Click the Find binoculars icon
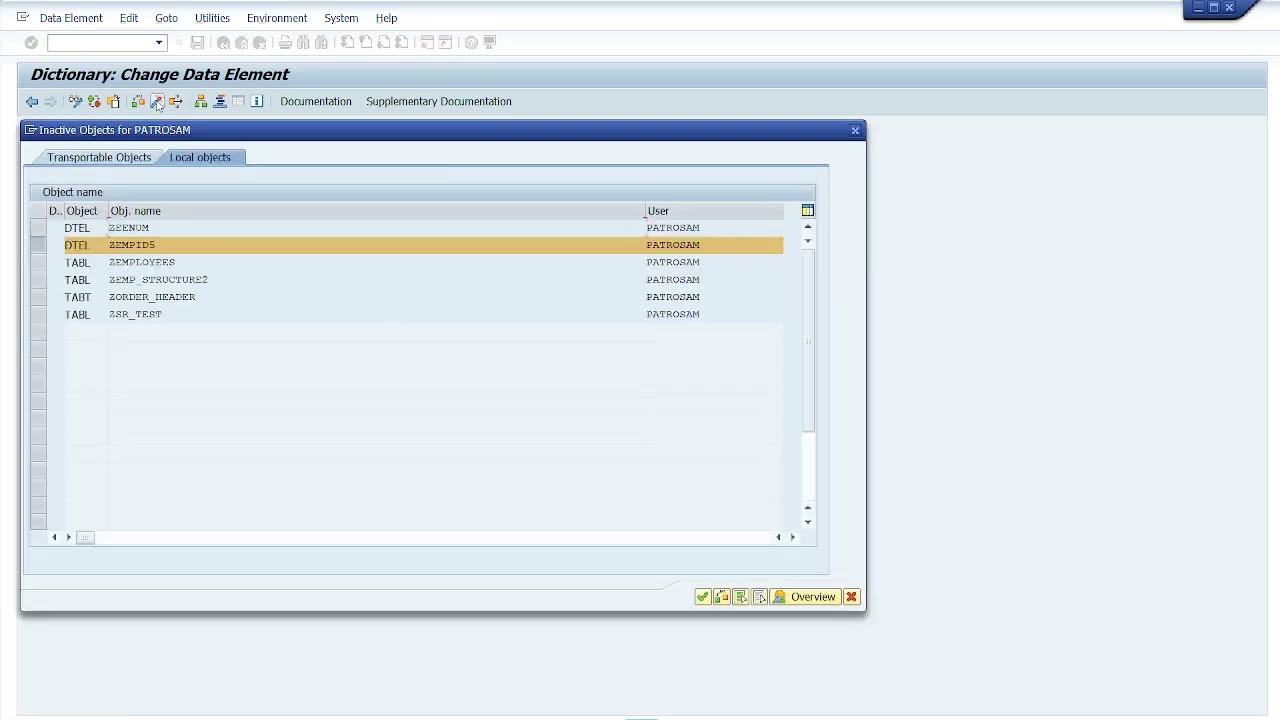The image size is (1280, 720). 303,42
